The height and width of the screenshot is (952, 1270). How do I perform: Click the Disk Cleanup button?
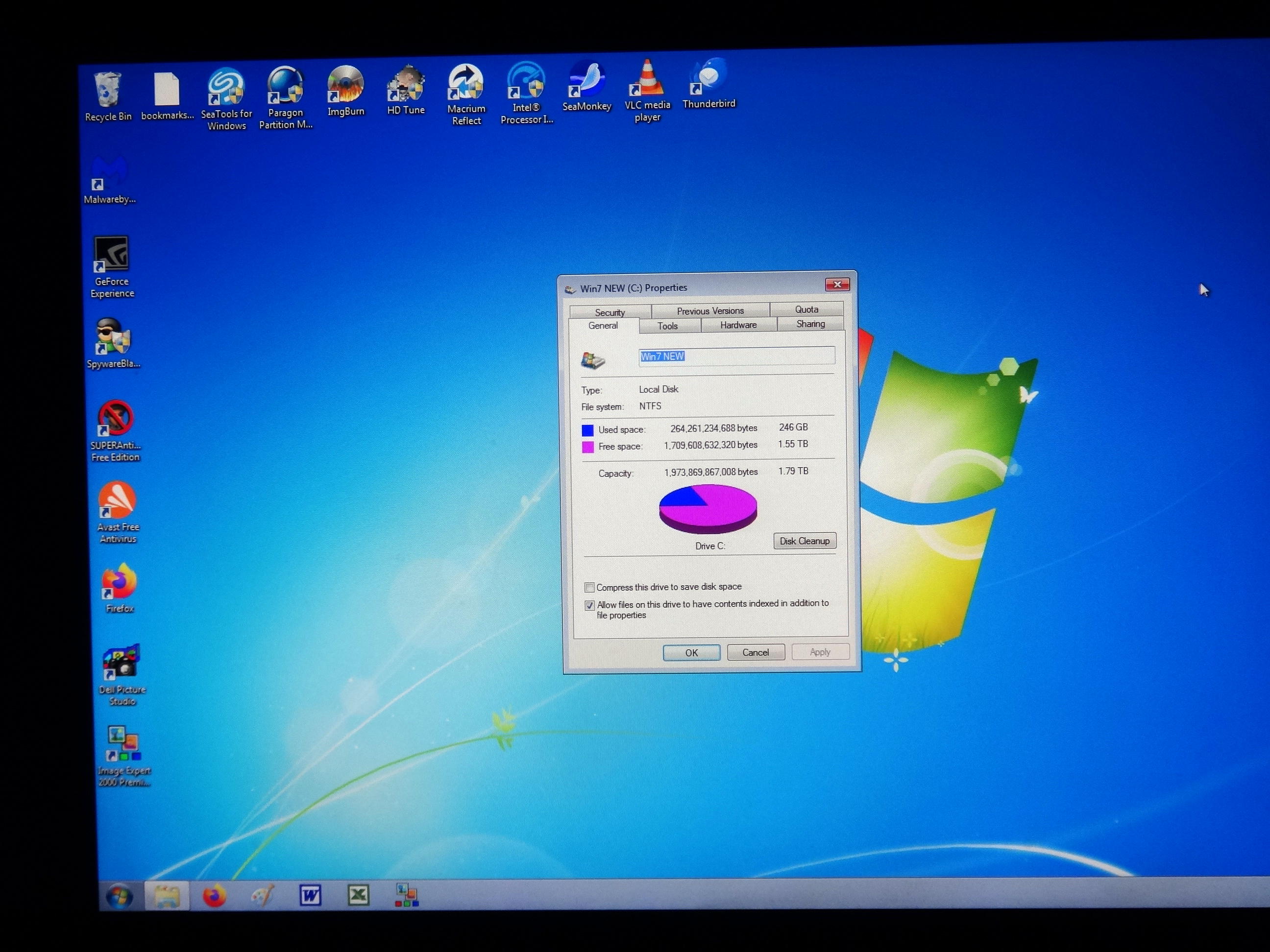tap(805, 541)
